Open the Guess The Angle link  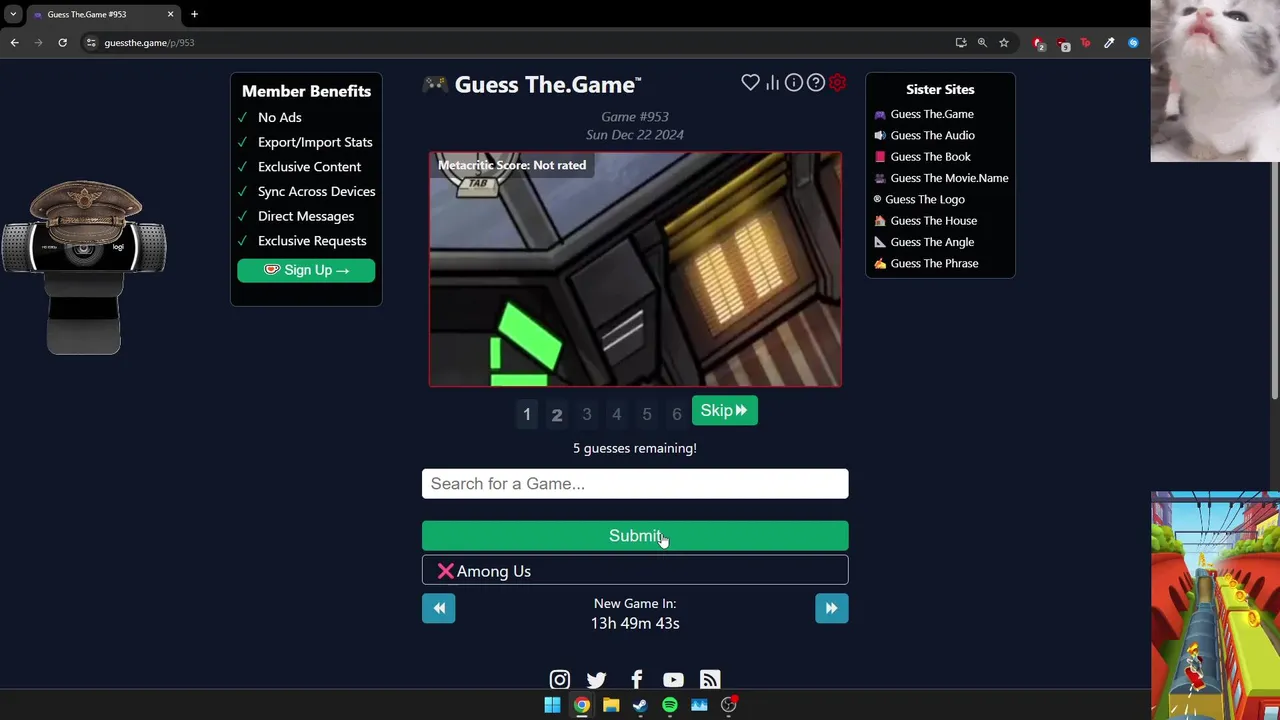(x=931, y=242)
